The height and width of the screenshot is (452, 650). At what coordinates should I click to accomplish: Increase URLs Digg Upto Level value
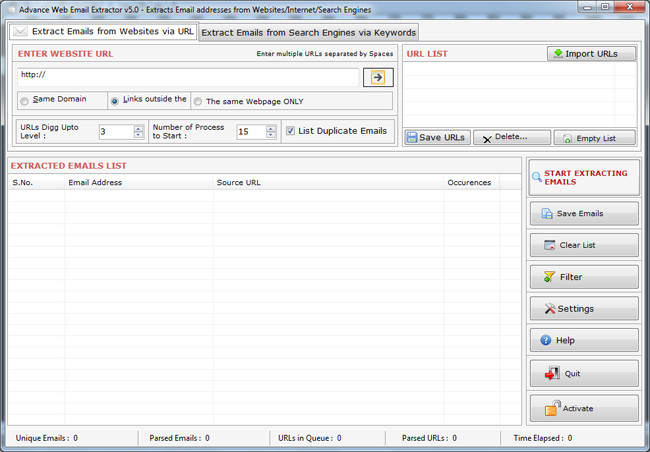[x=138, y=129]
